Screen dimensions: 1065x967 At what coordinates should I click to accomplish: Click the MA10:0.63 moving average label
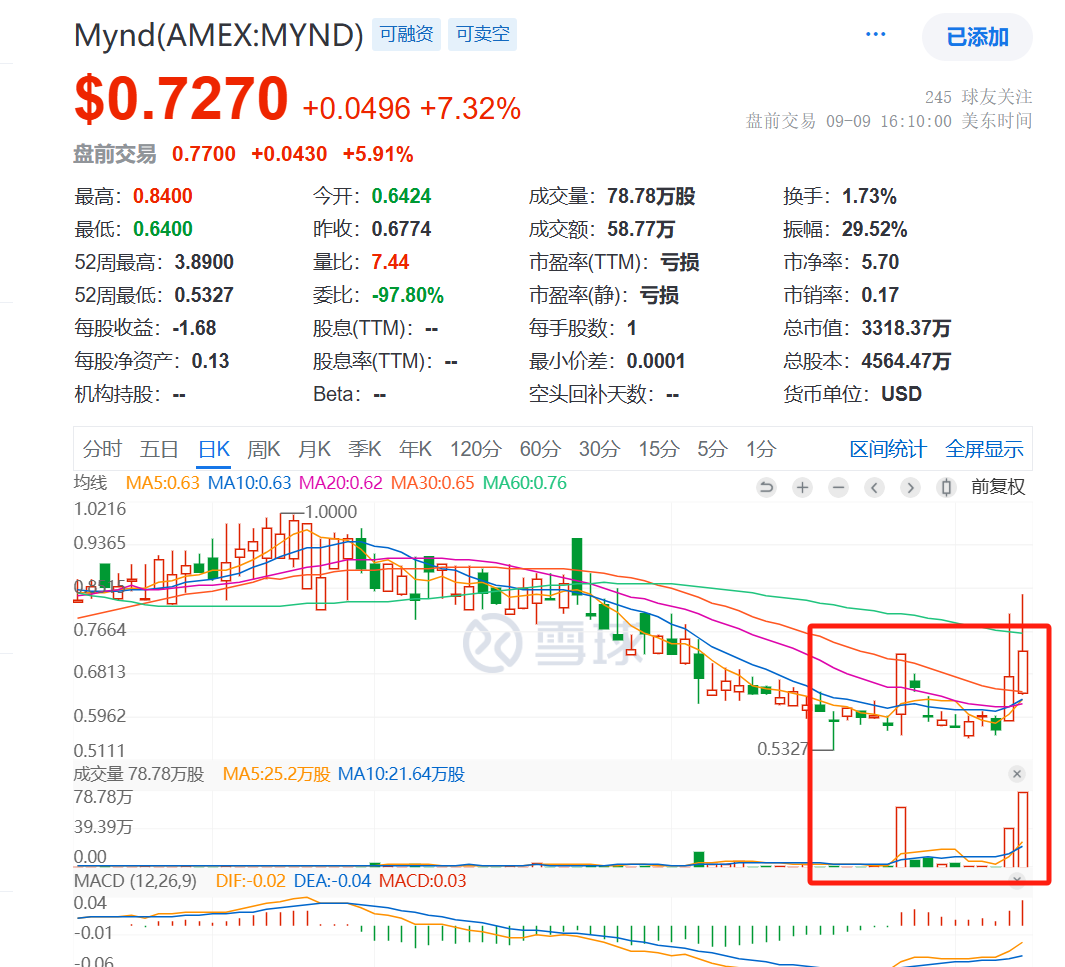click(249, 483)
